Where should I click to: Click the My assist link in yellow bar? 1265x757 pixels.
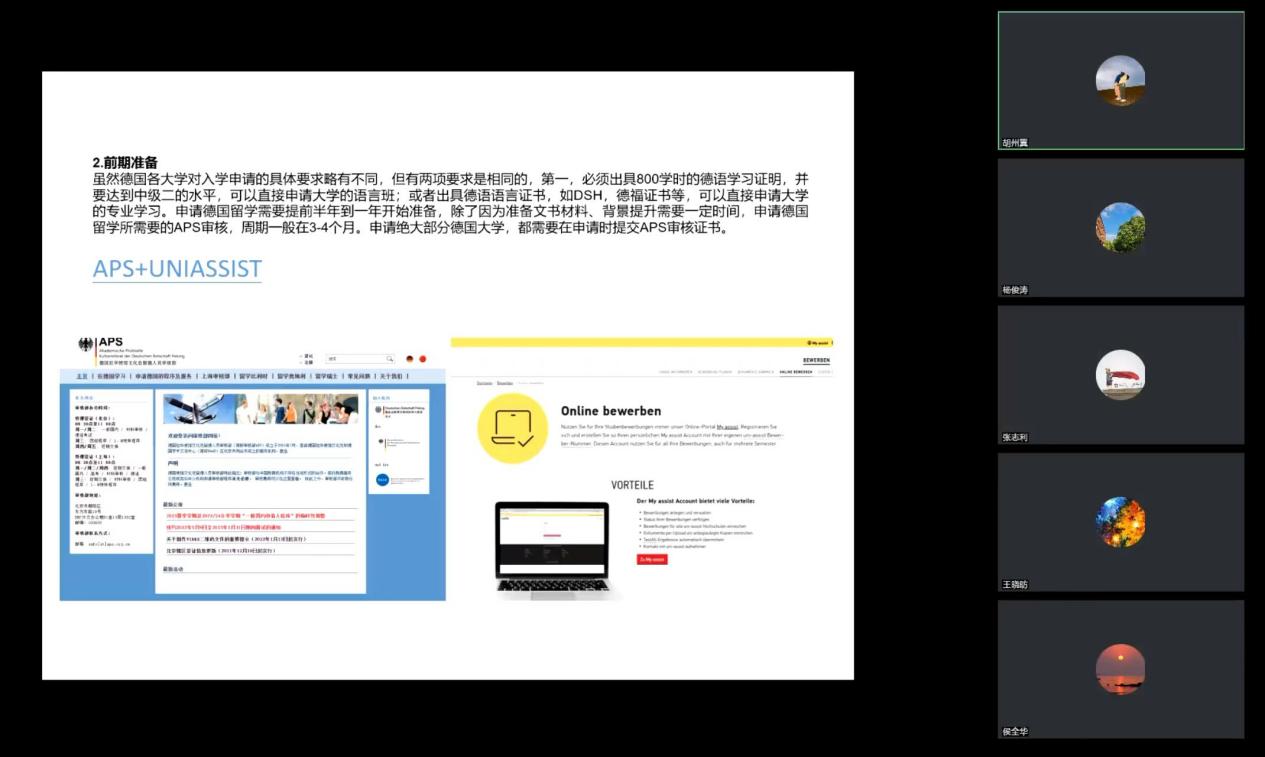819,342
